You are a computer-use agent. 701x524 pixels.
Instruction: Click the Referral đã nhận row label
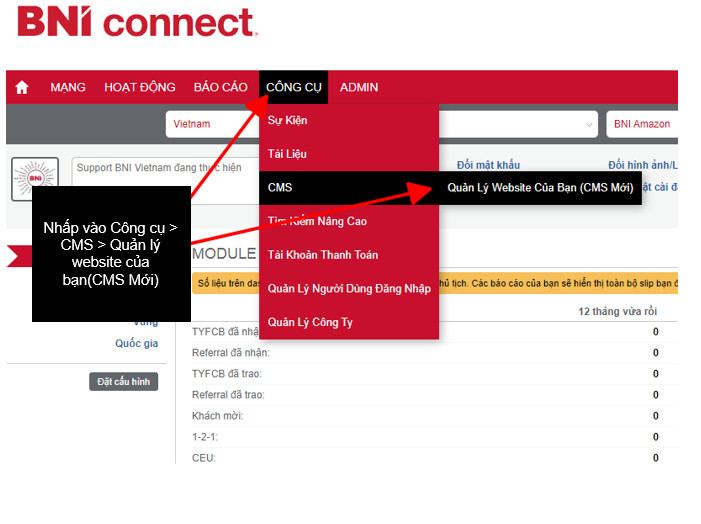[231, 353]
